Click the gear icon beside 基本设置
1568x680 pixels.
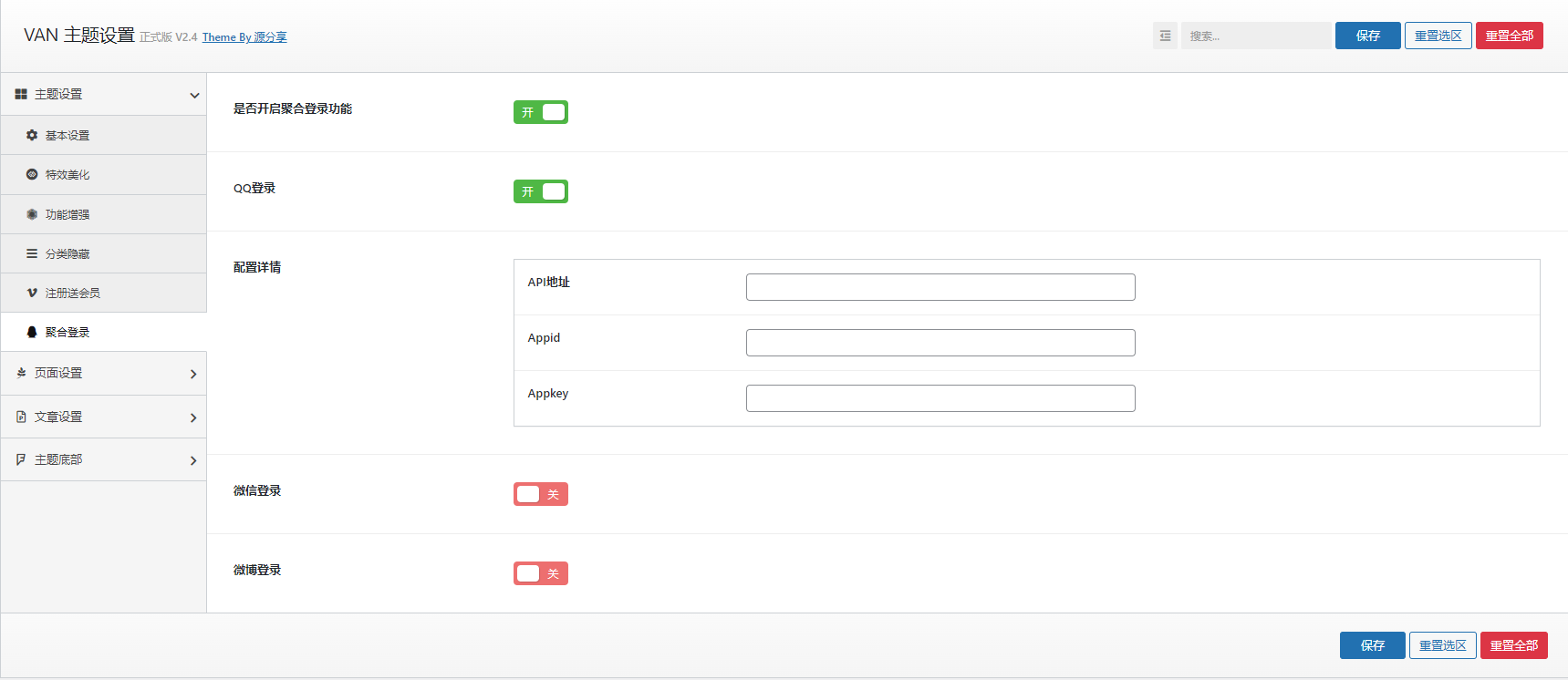(x=32, y=135)
